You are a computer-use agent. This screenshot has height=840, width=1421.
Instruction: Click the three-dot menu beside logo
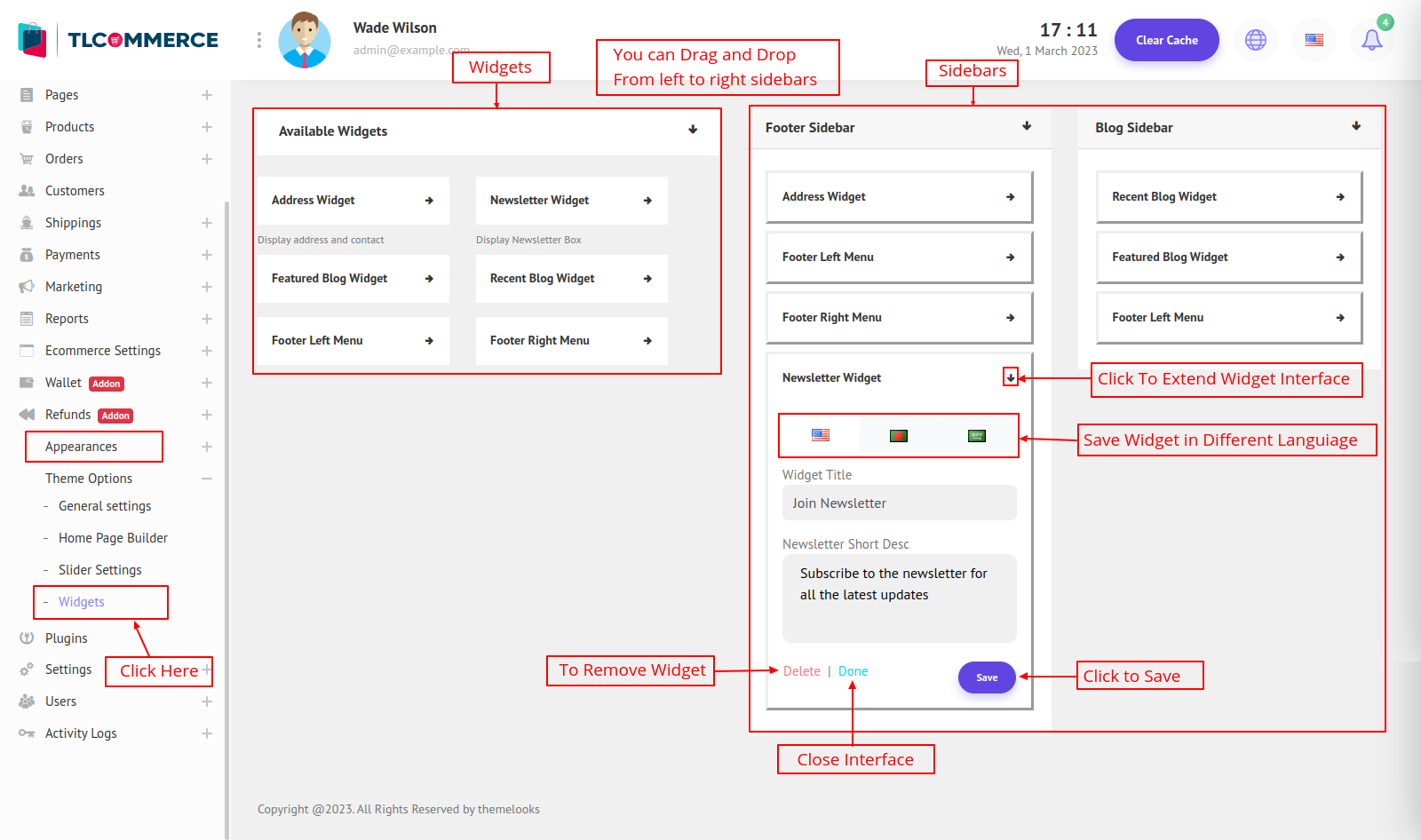[x=259, y=40]
